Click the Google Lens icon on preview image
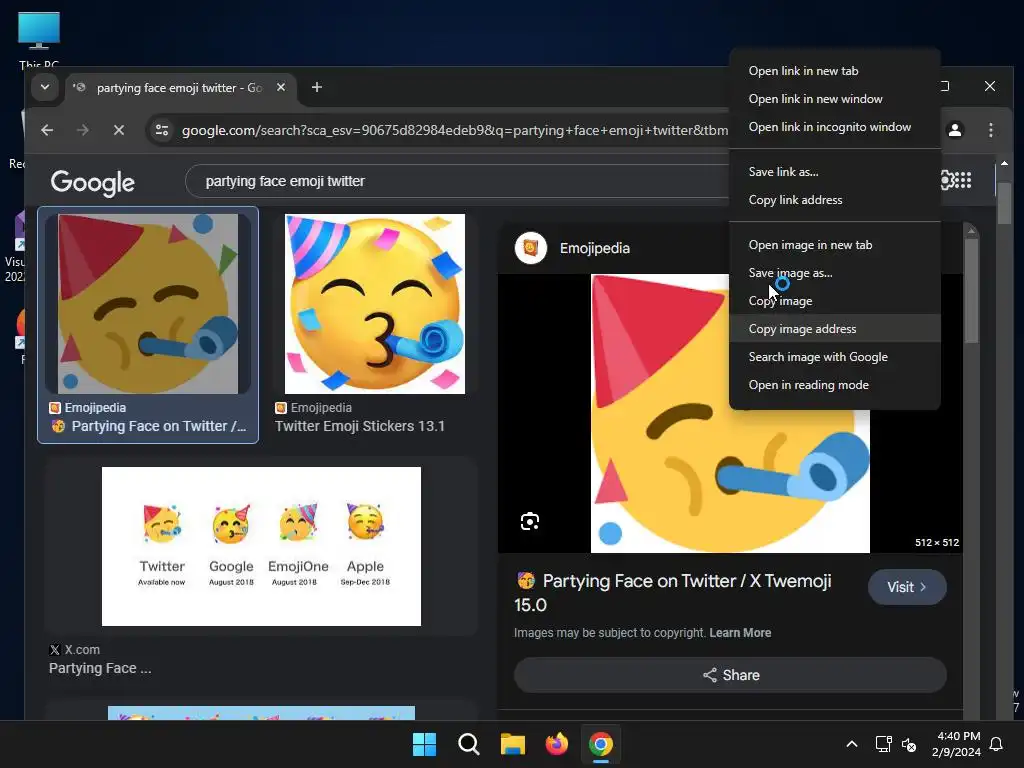 (x=530, y=521)
